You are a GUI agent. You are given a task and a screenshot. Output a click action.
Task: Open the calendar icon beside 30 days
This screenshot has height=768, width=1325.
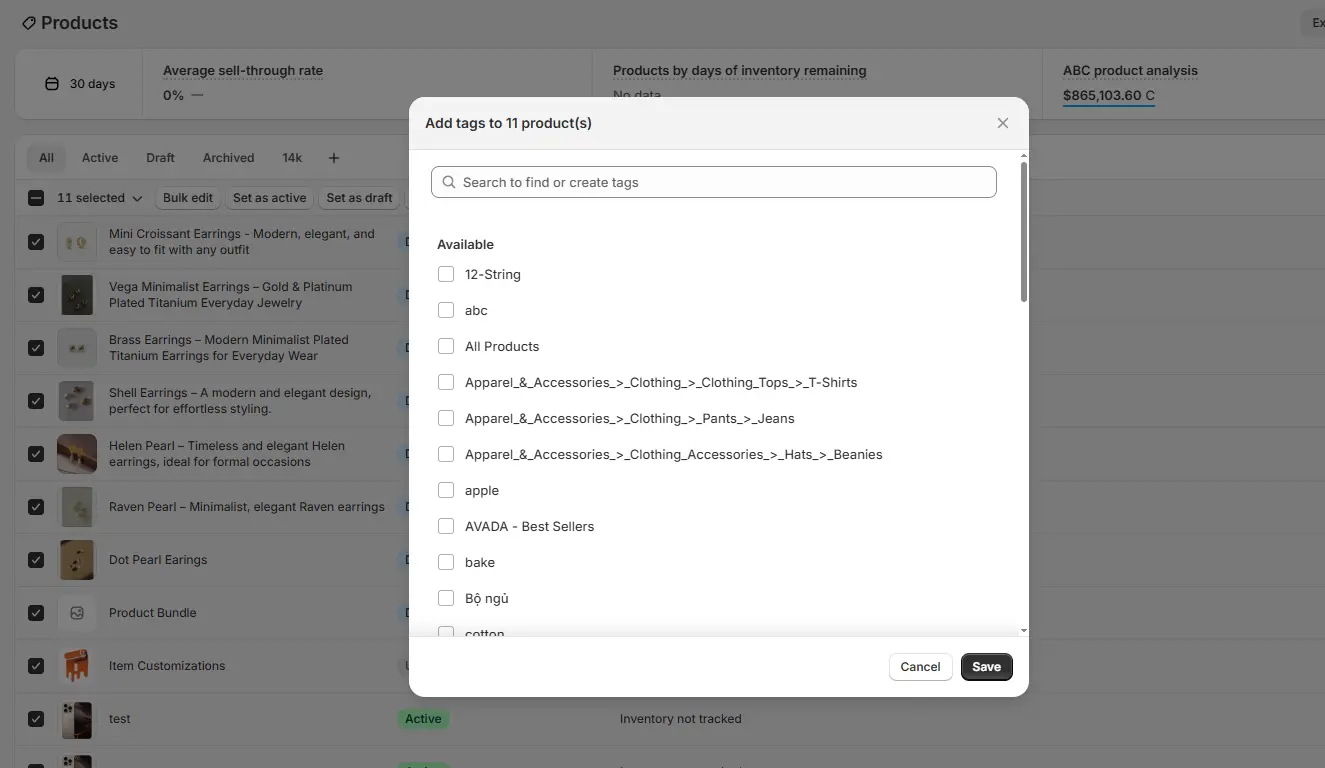pyautogui.click(x=50, y=83)
